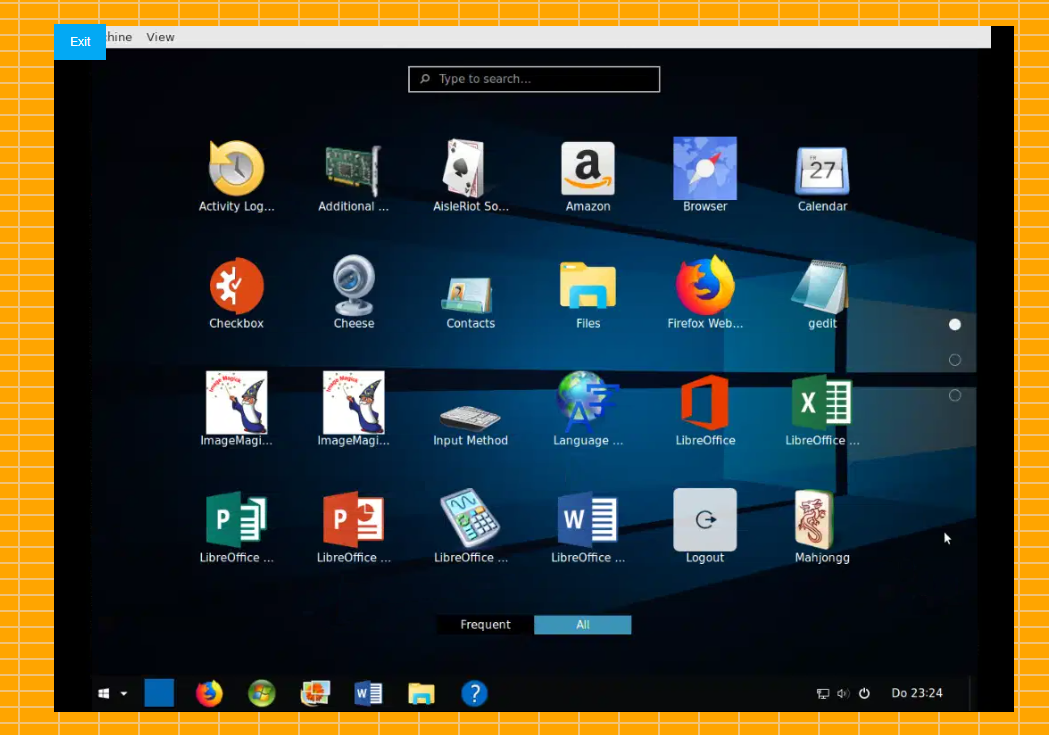Select the first filled page indicator dot
The height and width of the screenshot is (735, 1049).
click(955, 324)
